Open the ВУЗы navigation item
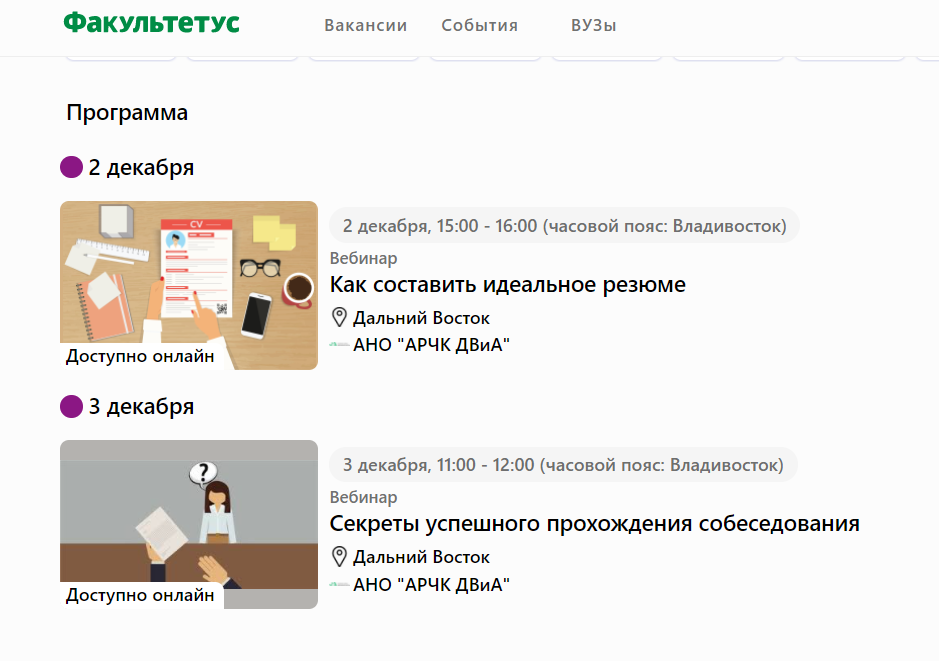 [593, 25]
